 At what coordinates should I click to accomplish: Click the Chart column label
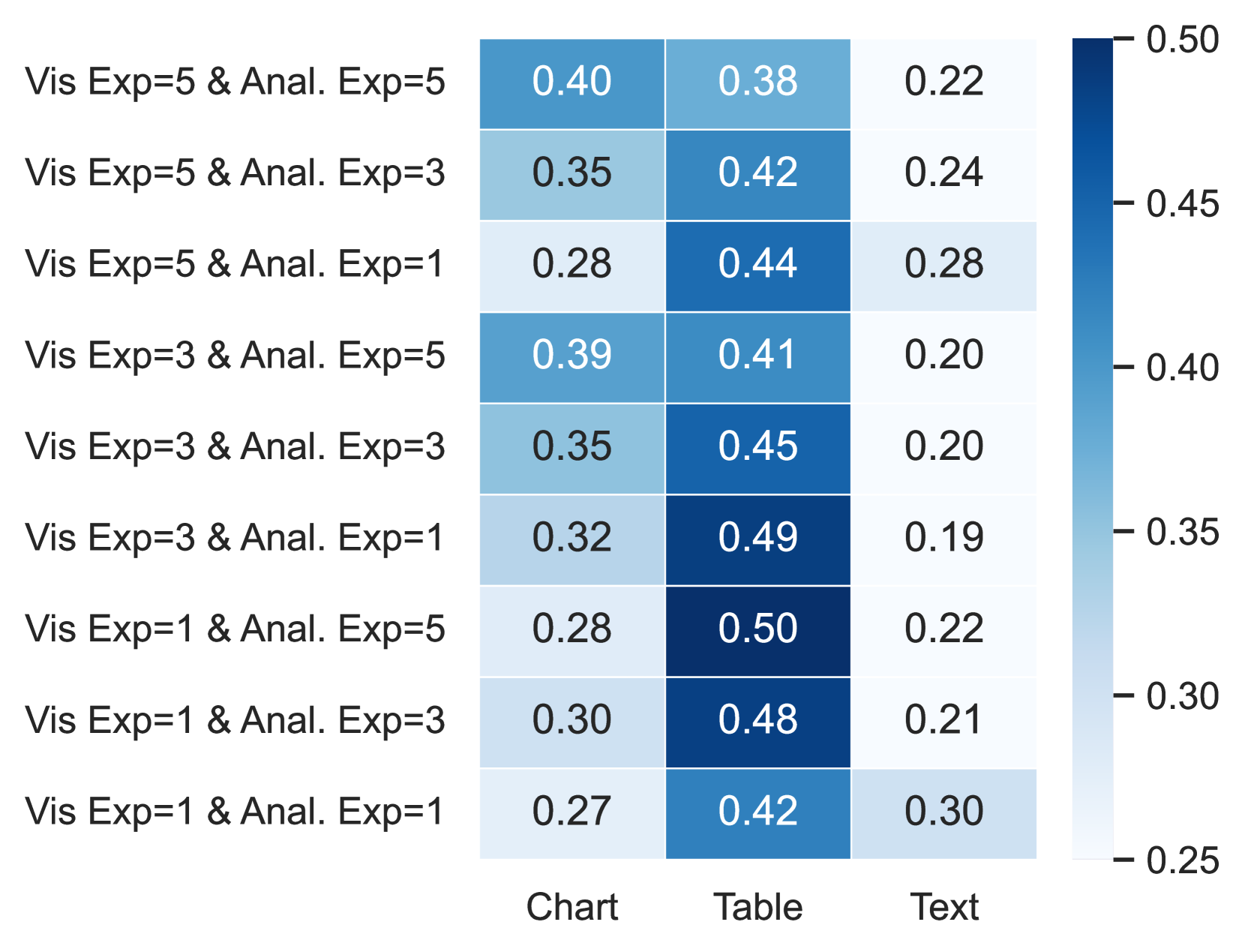point(571,907)
